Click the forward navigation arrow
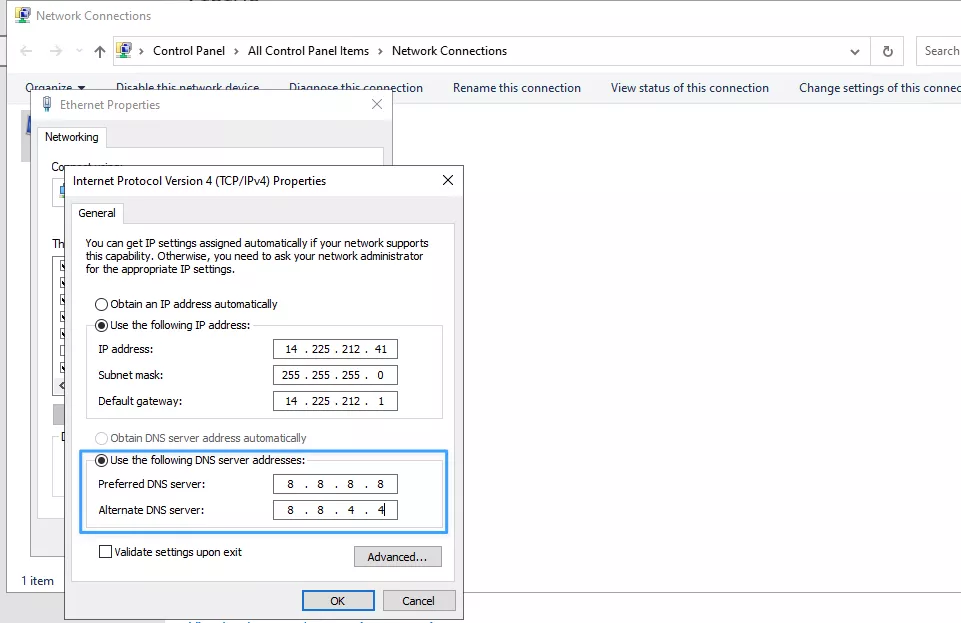Viewport: 961px width, 623px height. (56, 51)
